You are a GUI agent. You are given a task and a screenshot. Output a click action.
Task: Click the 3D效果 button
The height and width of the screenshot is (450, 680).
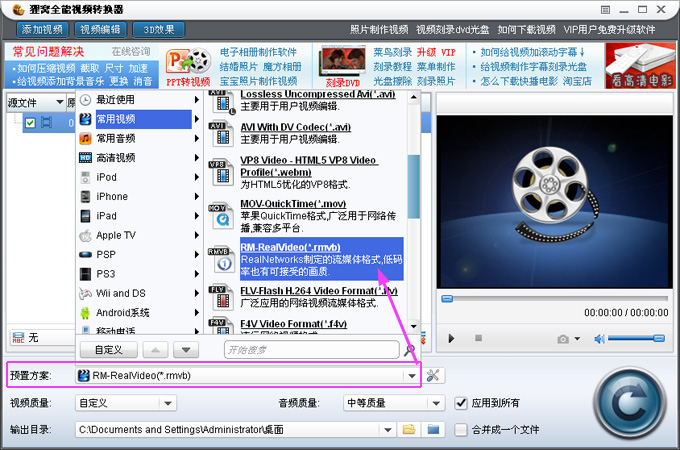click(158, 29)
